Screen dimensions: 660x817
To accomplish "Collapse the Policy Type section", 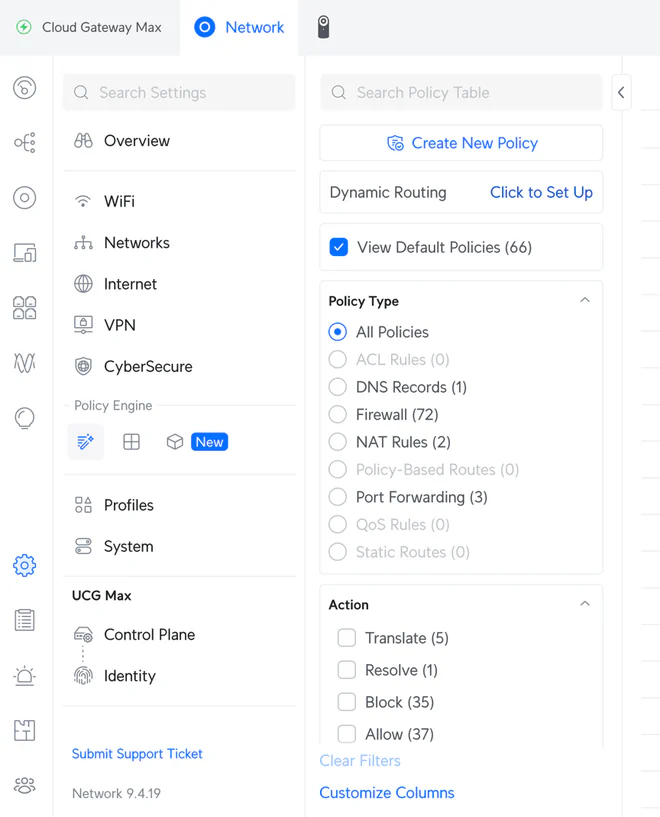I will coord(584,300).
